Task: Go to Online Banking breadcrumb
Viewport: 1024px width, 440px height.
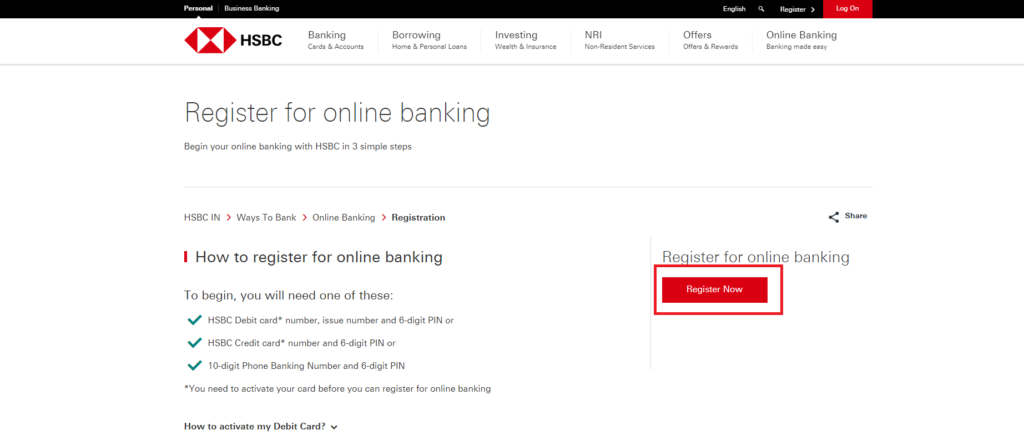Action: click(x=344, y=217)
